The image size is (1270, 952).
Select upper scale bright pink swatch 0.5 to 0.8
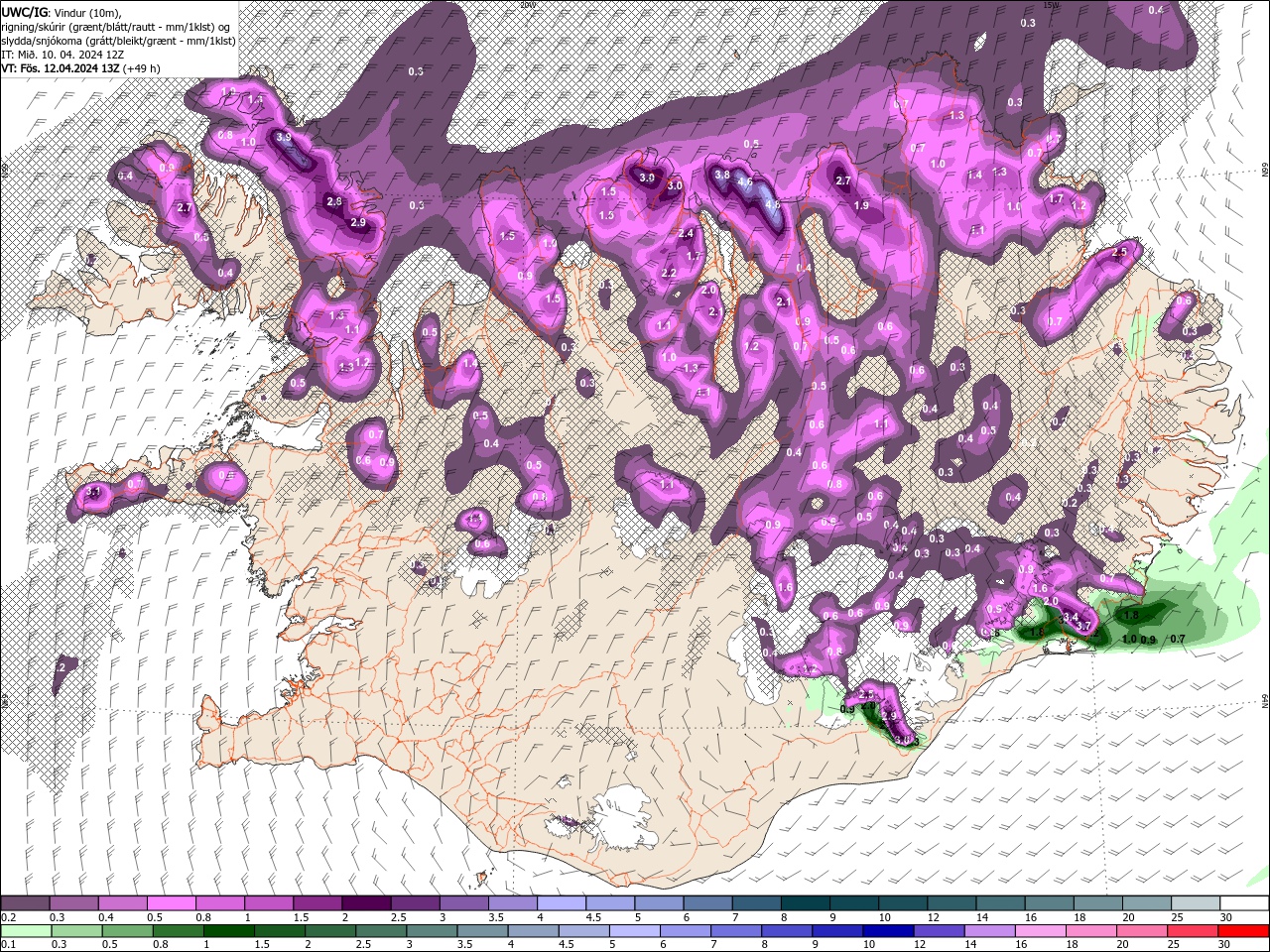[171, 903]
